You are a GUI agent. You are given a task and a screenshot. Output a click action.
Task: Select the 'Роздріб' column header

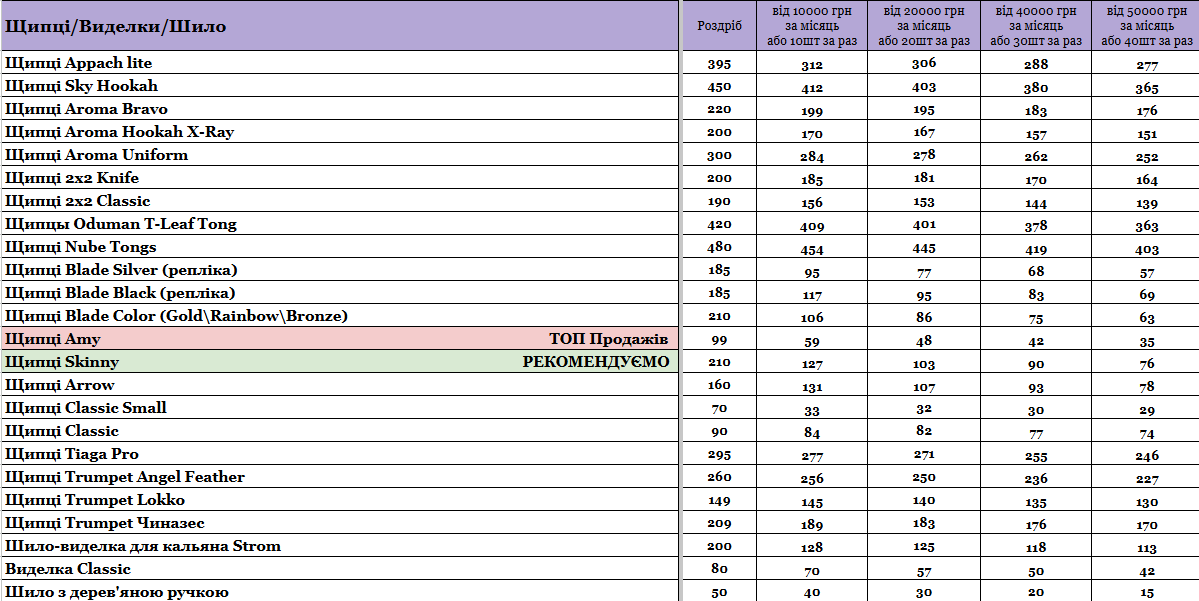point(719,26)
